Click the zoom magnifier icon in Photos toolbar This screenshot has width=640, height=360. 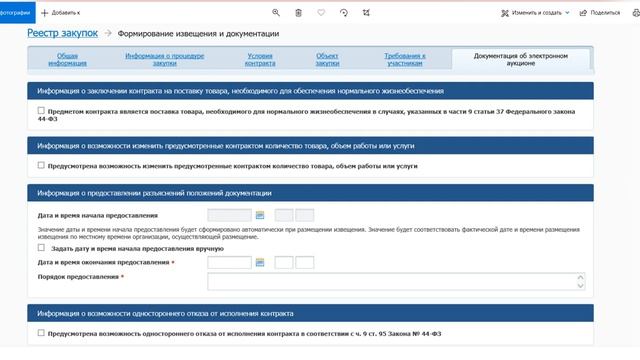click(276, 13)
